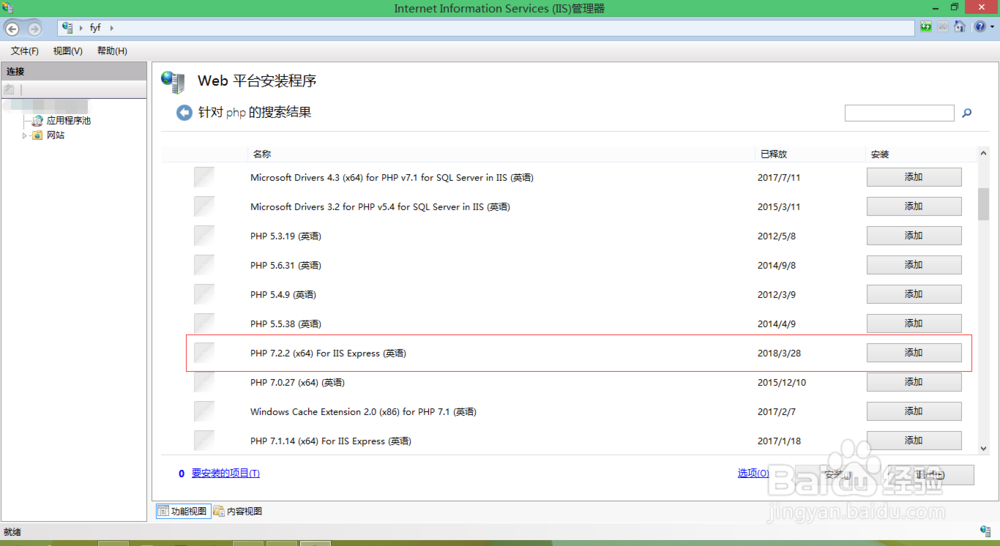This screenshot has width=1000, height=546.
Task: Click the breadcrumb arrow before fyf
Action: point(81,28)
